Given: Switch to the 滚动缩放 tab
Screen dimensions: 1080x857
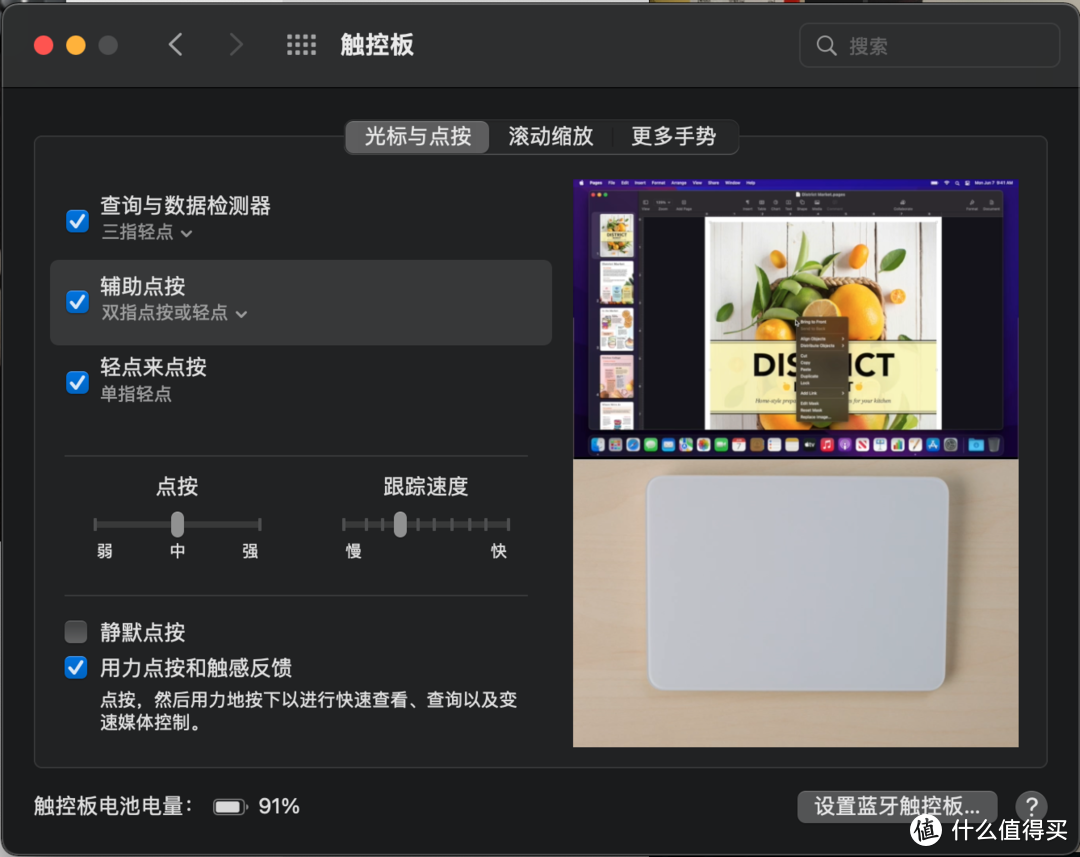Looking at the screenshot, I should coord(551,137).
